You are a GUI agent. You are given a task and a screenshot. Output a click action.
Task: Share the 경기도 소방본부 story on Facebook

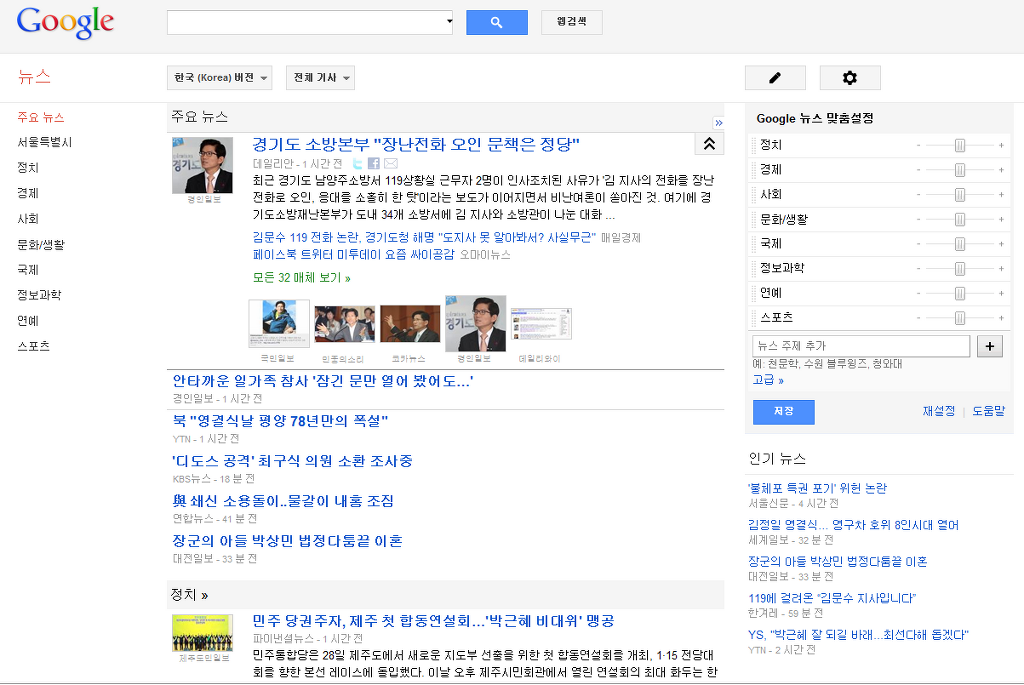pyautogui.click(x=374, y=163)
